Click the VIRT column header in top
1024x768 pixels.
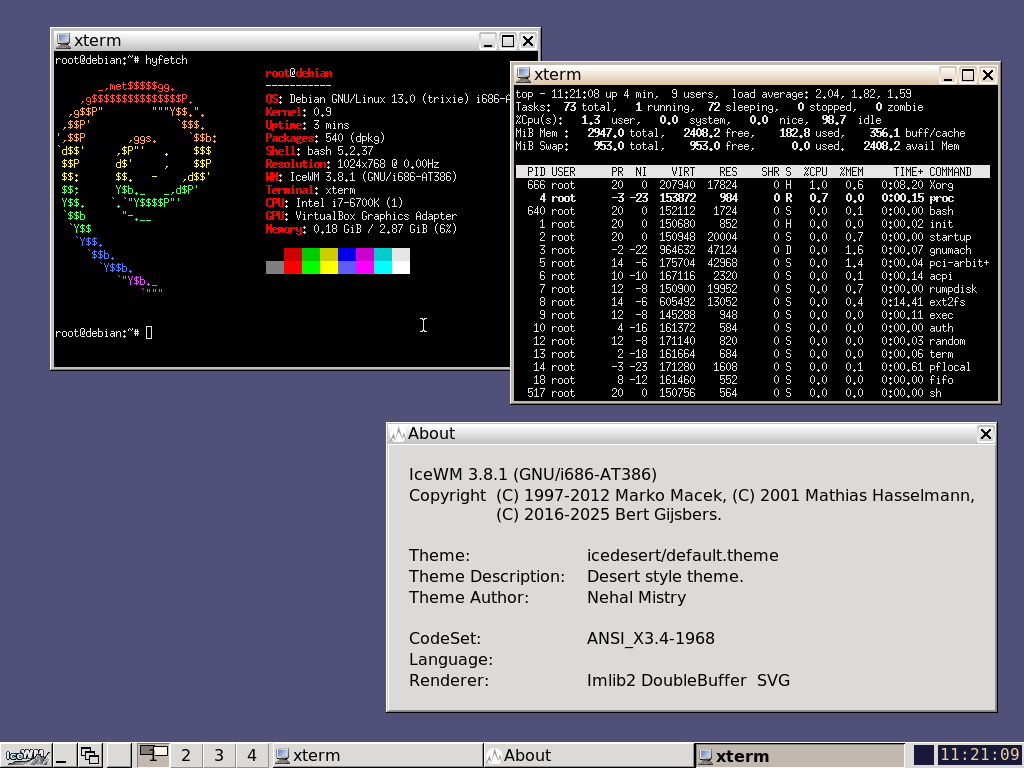(683, 172)
